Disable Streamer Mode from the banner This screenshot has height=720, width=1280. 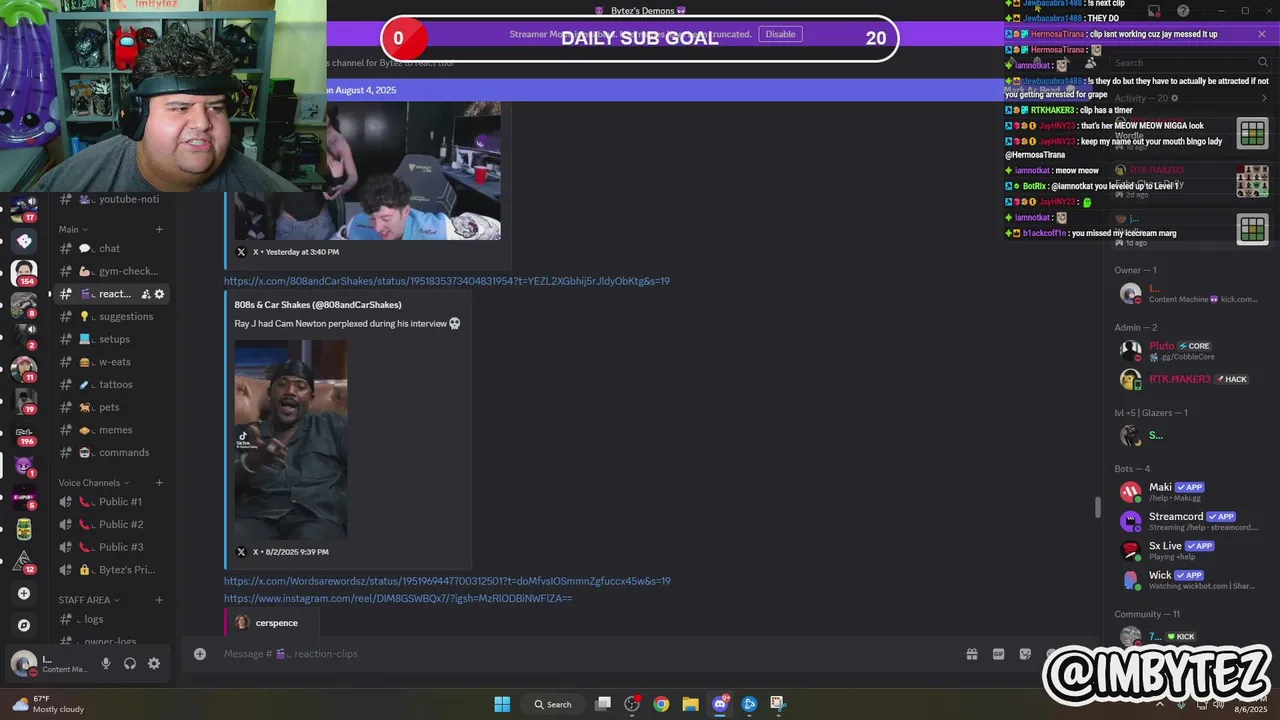point(780,34)
